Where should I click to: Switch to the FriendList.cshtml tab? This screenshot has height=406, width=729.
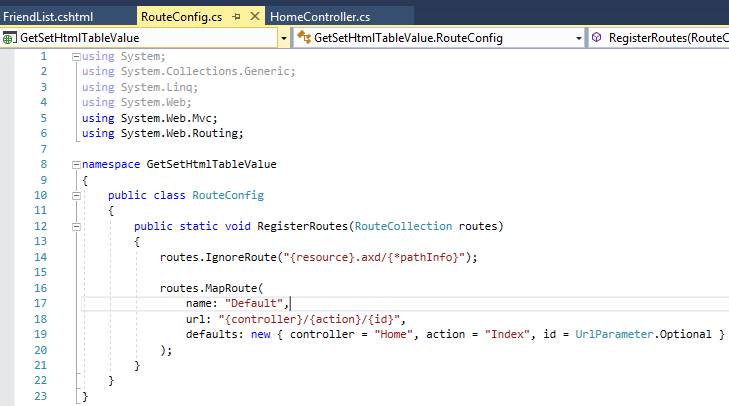(48, 17)
